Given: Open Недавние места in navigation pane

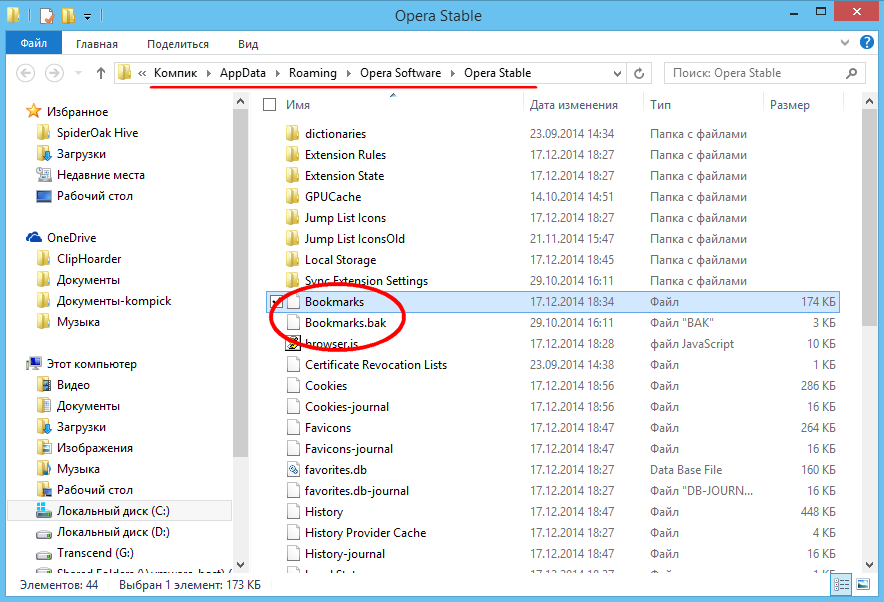Looking at the screenshot, I should [100, 175].
